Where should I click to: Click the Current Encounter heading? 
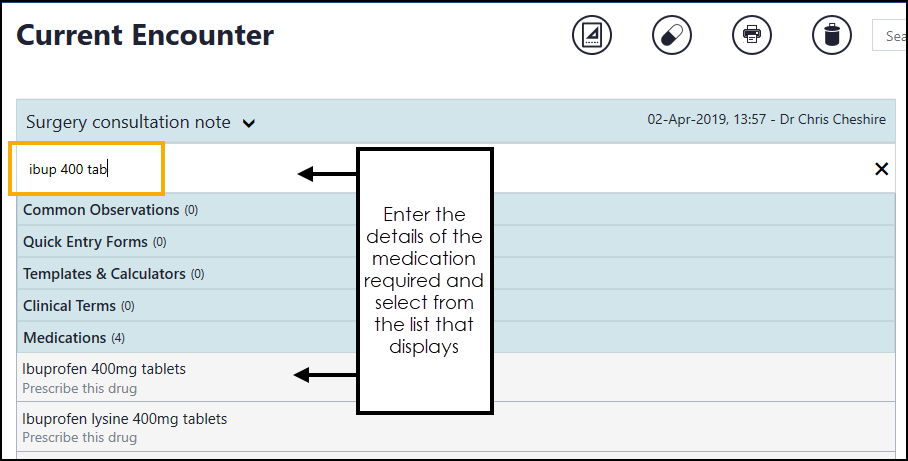click(145, 36)
